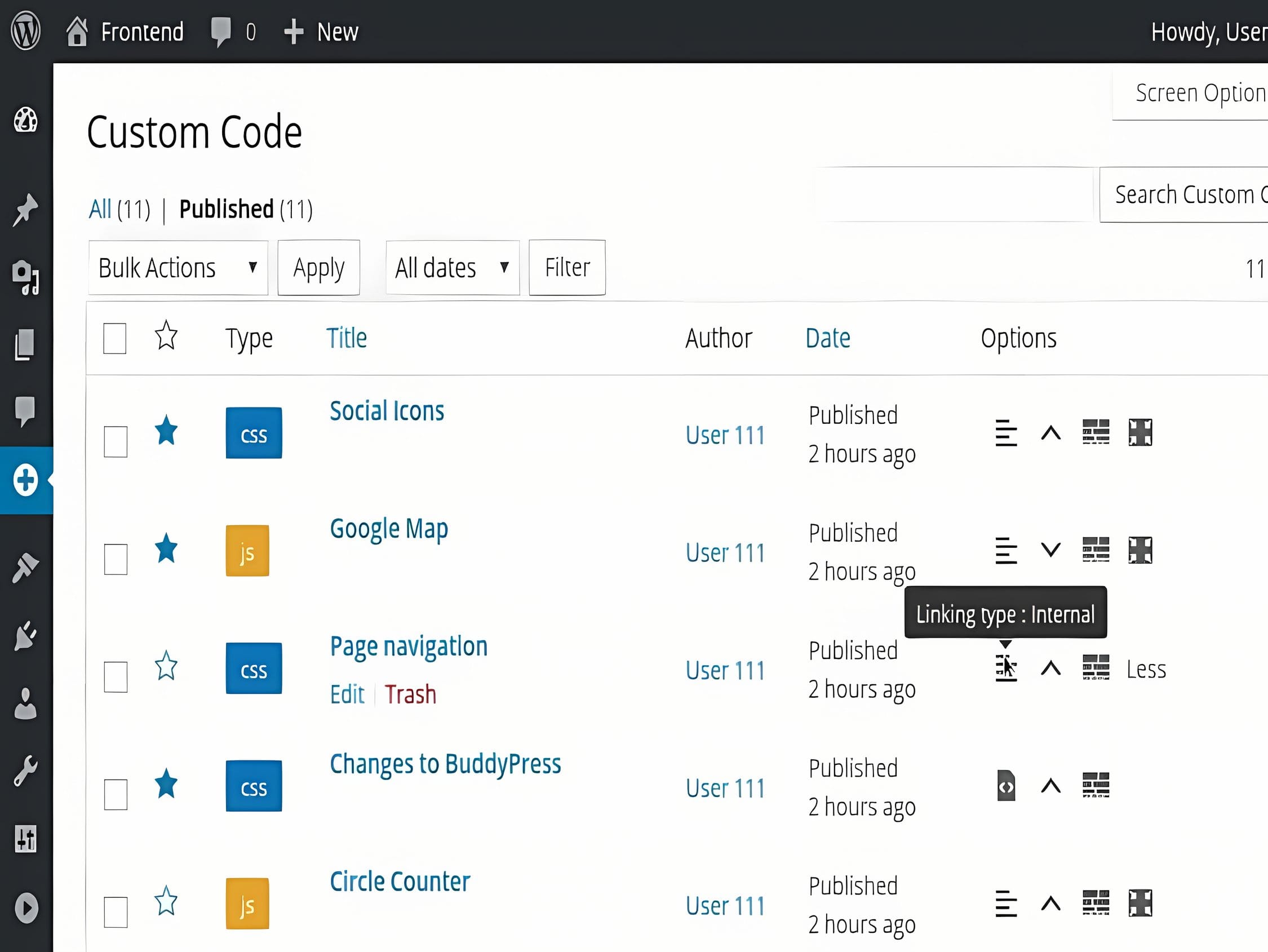Open Media icon in sidebar
The image size is (1268, 952).
[x=26, y=277]
